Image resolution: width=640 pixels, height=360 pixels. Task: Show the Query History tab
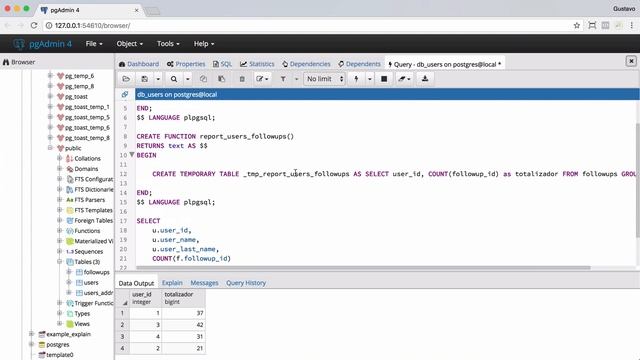tap(246, 283)
